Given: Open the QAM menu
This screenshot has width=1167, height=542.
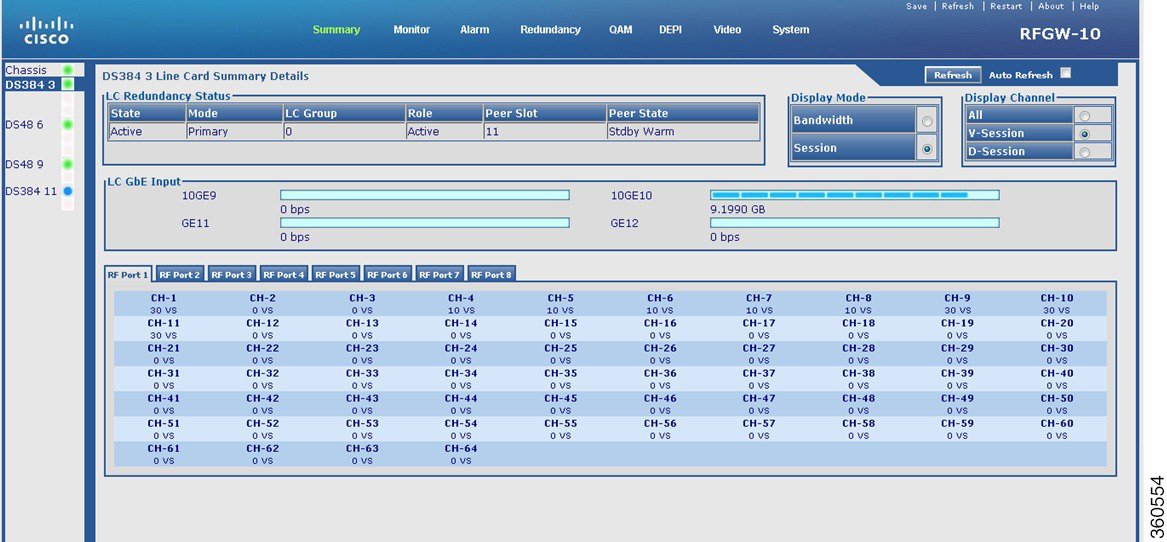Looking at the screenshot, I should pos(621,30).
